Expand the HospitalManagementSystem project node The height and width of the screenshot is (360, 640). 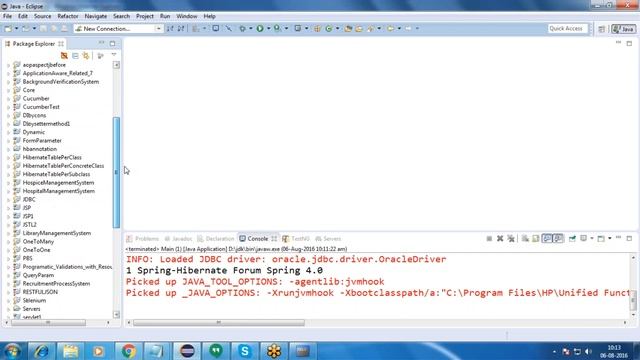pos(9,191)
